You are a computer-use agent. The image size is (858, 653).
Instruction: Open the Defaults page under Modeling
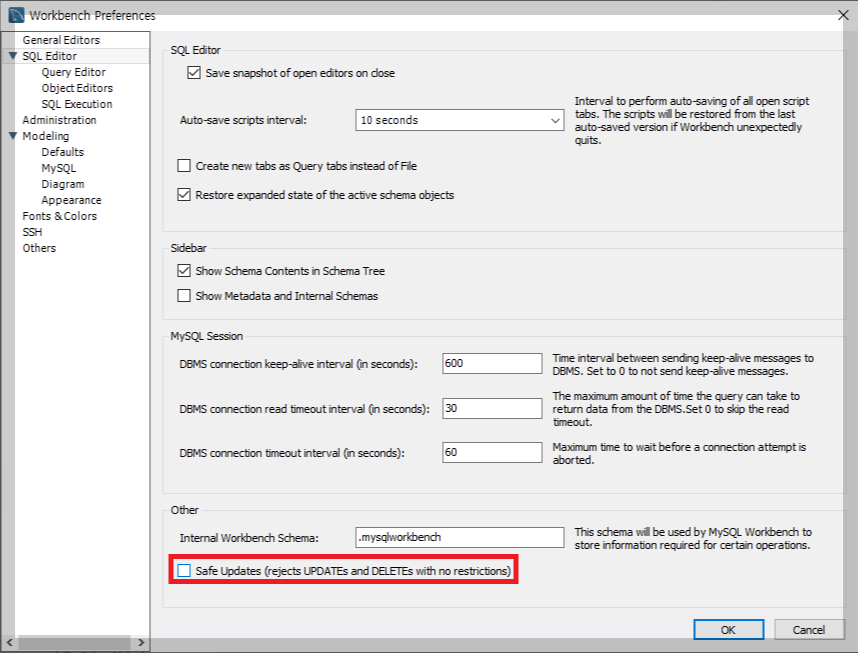click(63, 152)
